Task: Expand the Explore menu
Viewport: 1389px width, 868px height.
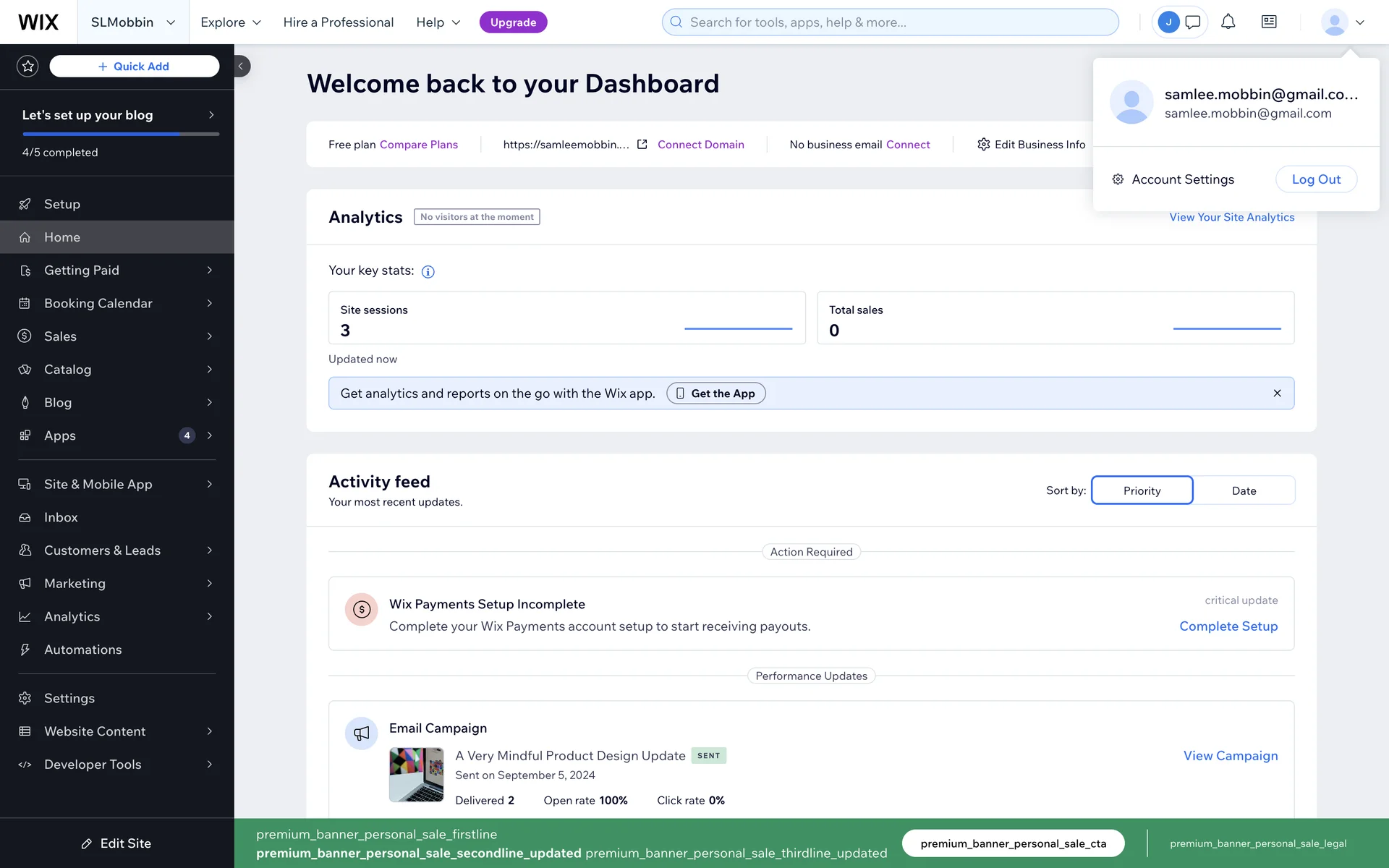Action: click(230, 22)
